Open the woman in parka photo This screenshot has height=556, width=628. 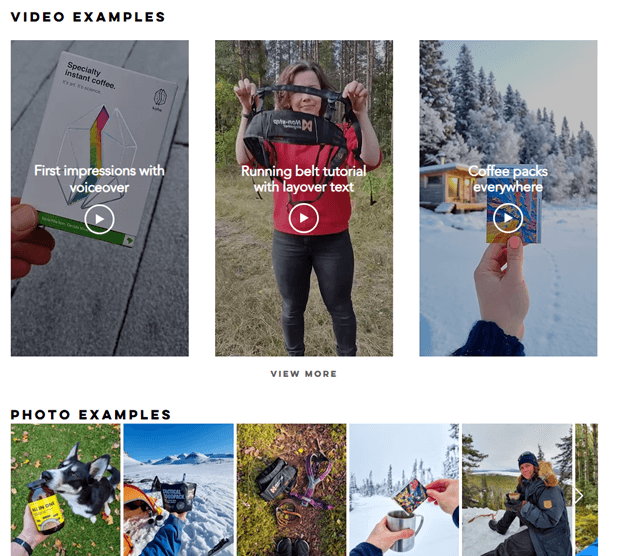[x=517, y=490]
